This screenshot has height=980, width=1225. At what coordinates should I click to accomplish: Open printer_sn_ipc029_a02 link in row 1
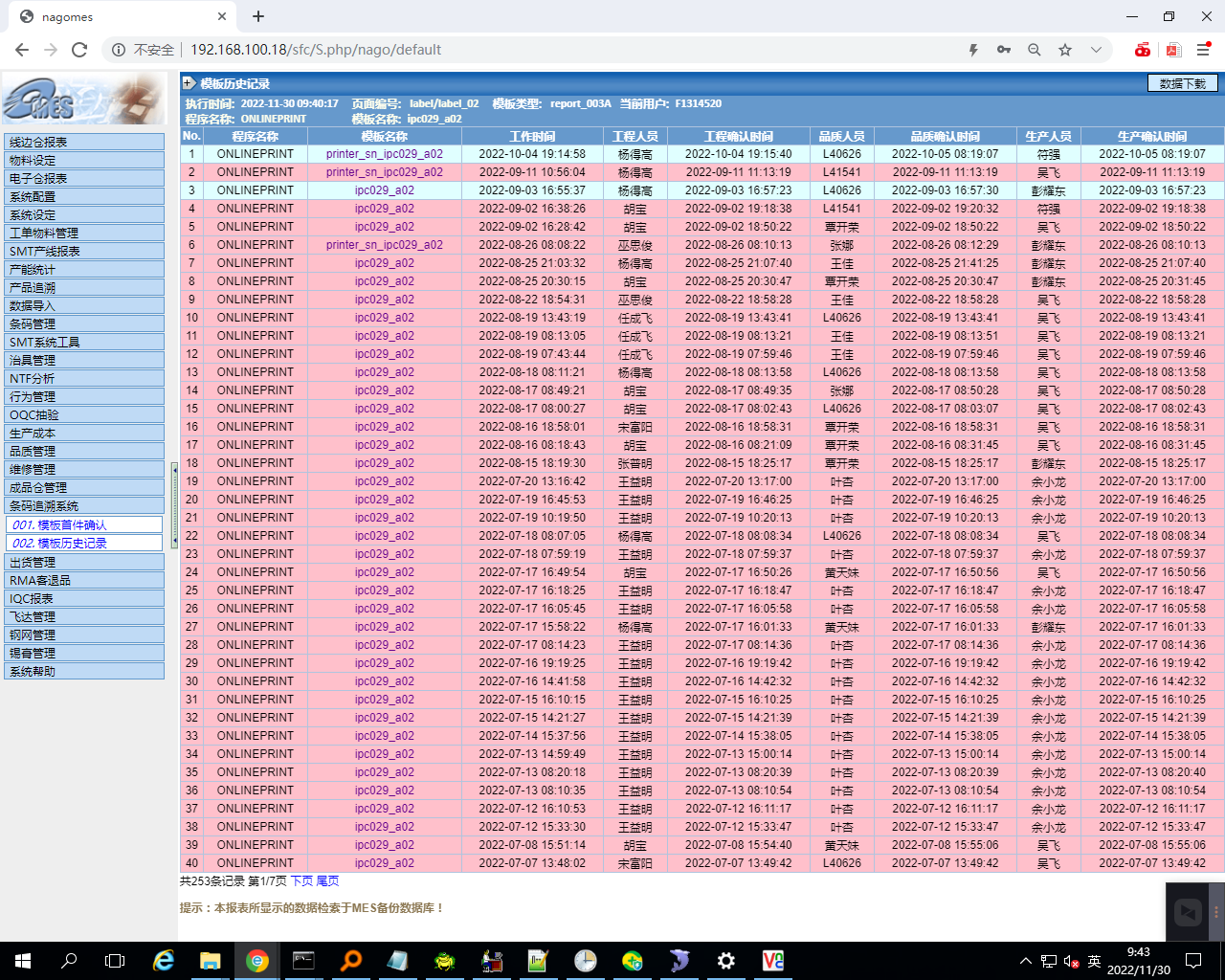pyautogui.click(x=384, y=154)
